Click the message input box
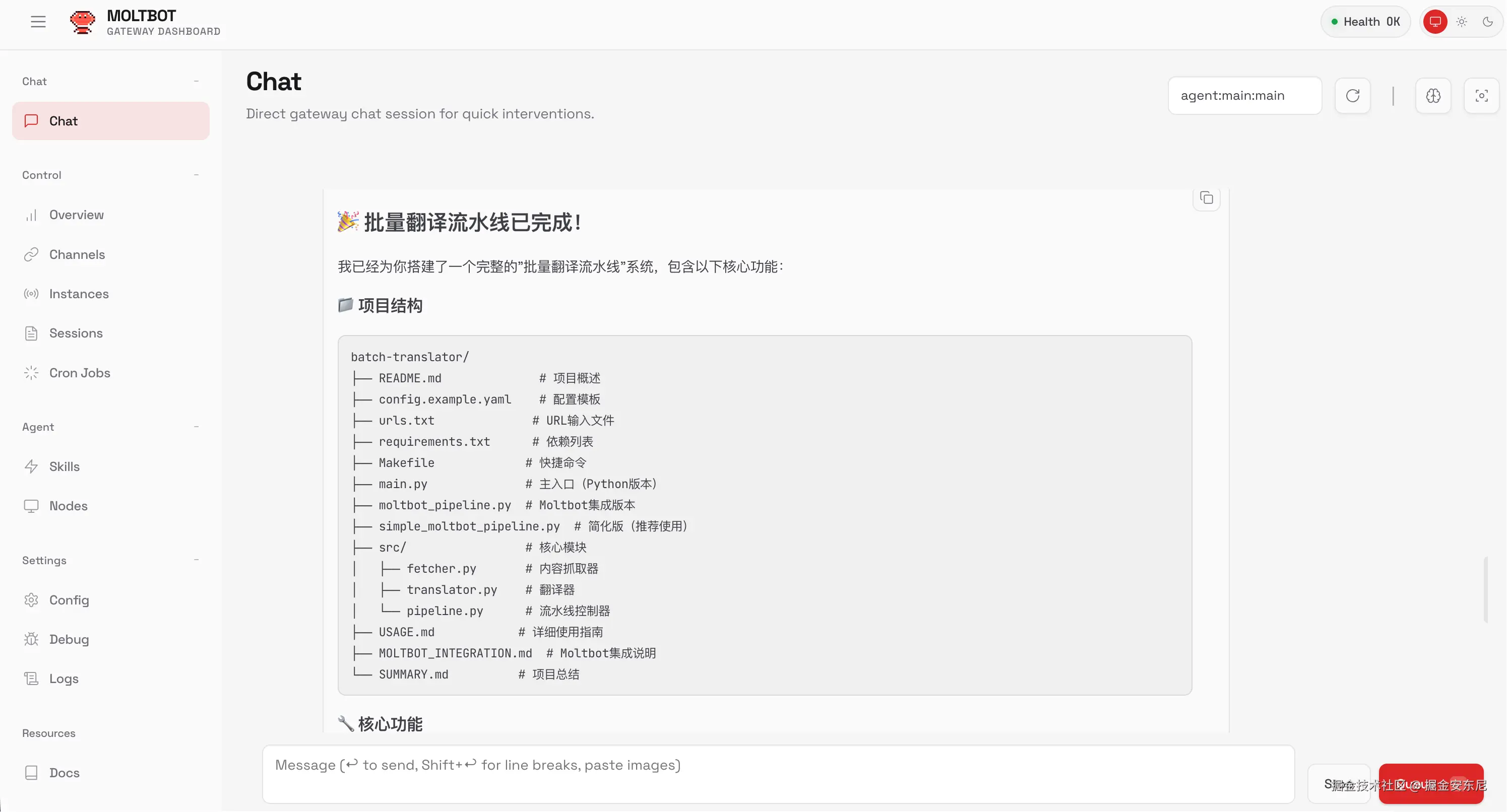1507x812 pixels. click(778, 773)
